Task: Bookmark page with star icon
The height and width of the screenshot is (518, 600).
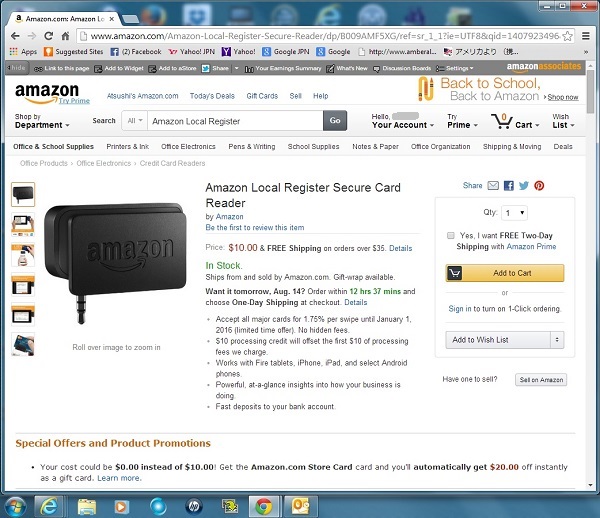Action: pos(567,36)
